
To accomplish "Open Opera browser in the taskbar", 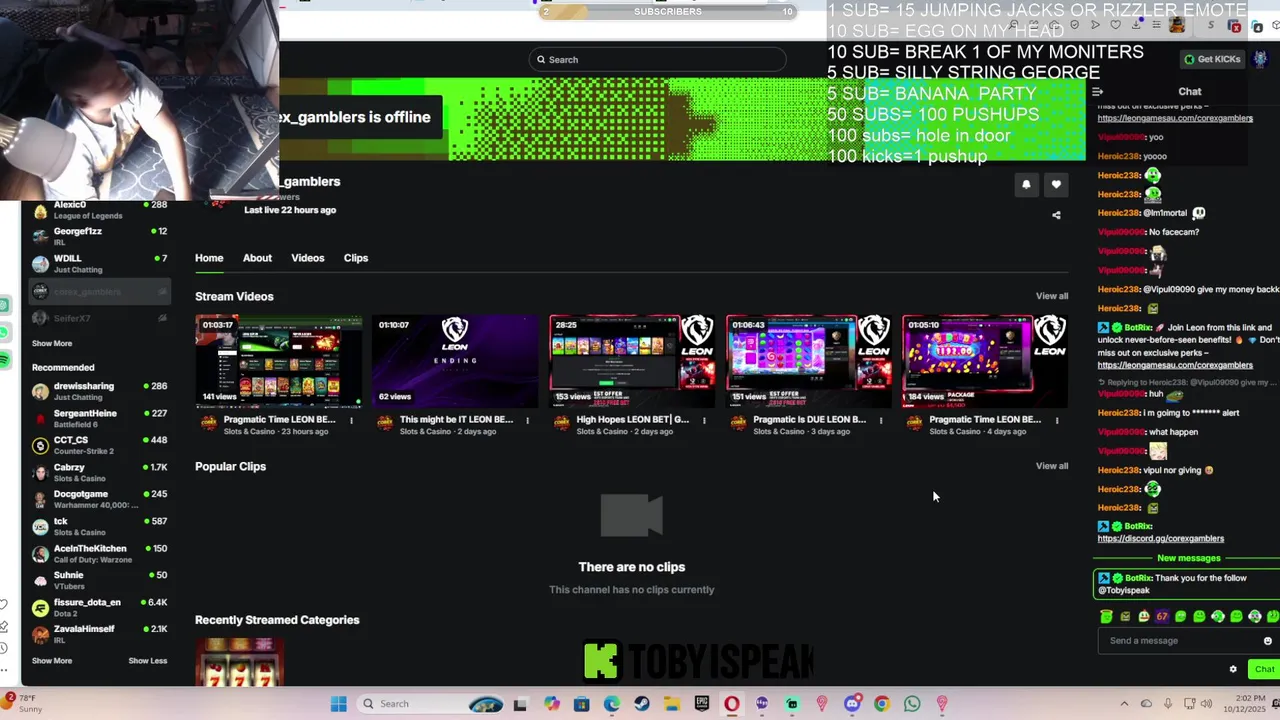I will (732, 704).
